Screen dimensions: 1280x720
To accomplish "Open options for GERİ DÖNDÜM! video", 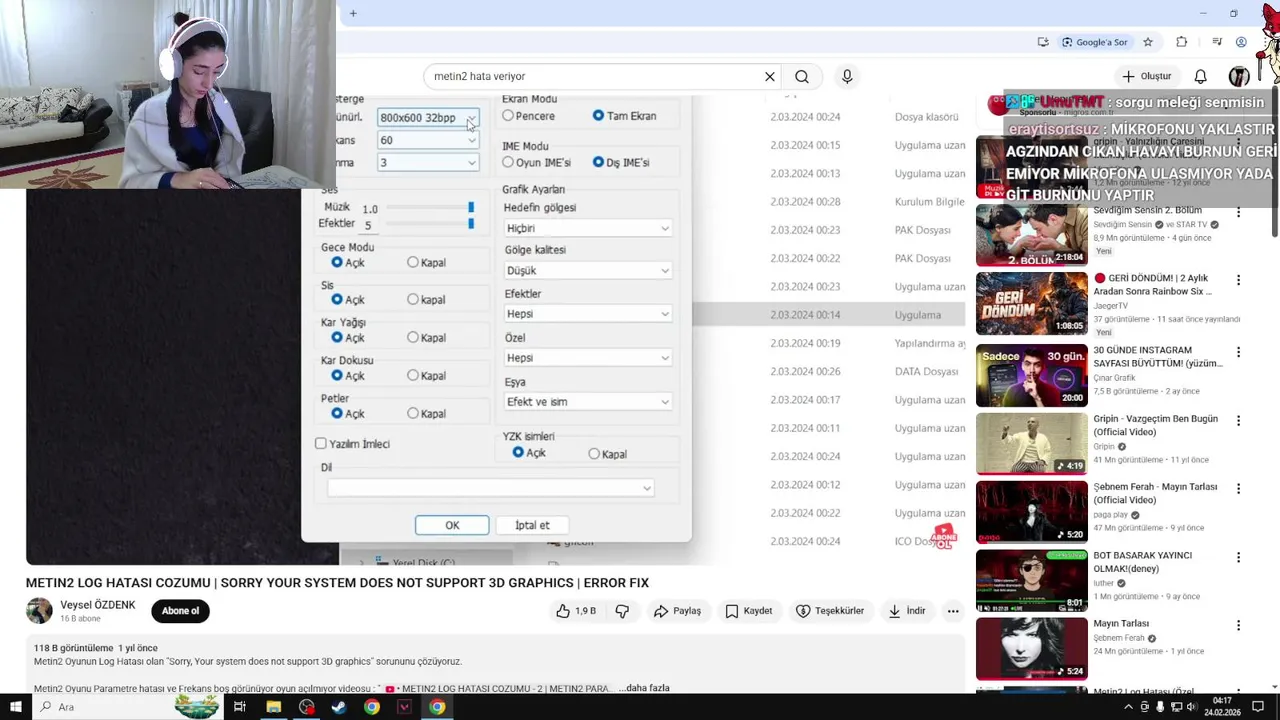I will (x=1238, y=280).
